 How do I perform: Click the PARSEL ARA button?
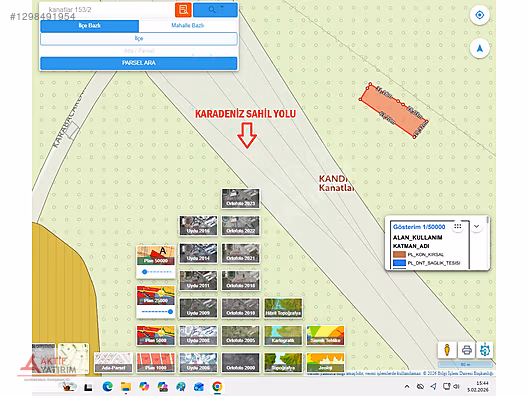tap(139, 63)
